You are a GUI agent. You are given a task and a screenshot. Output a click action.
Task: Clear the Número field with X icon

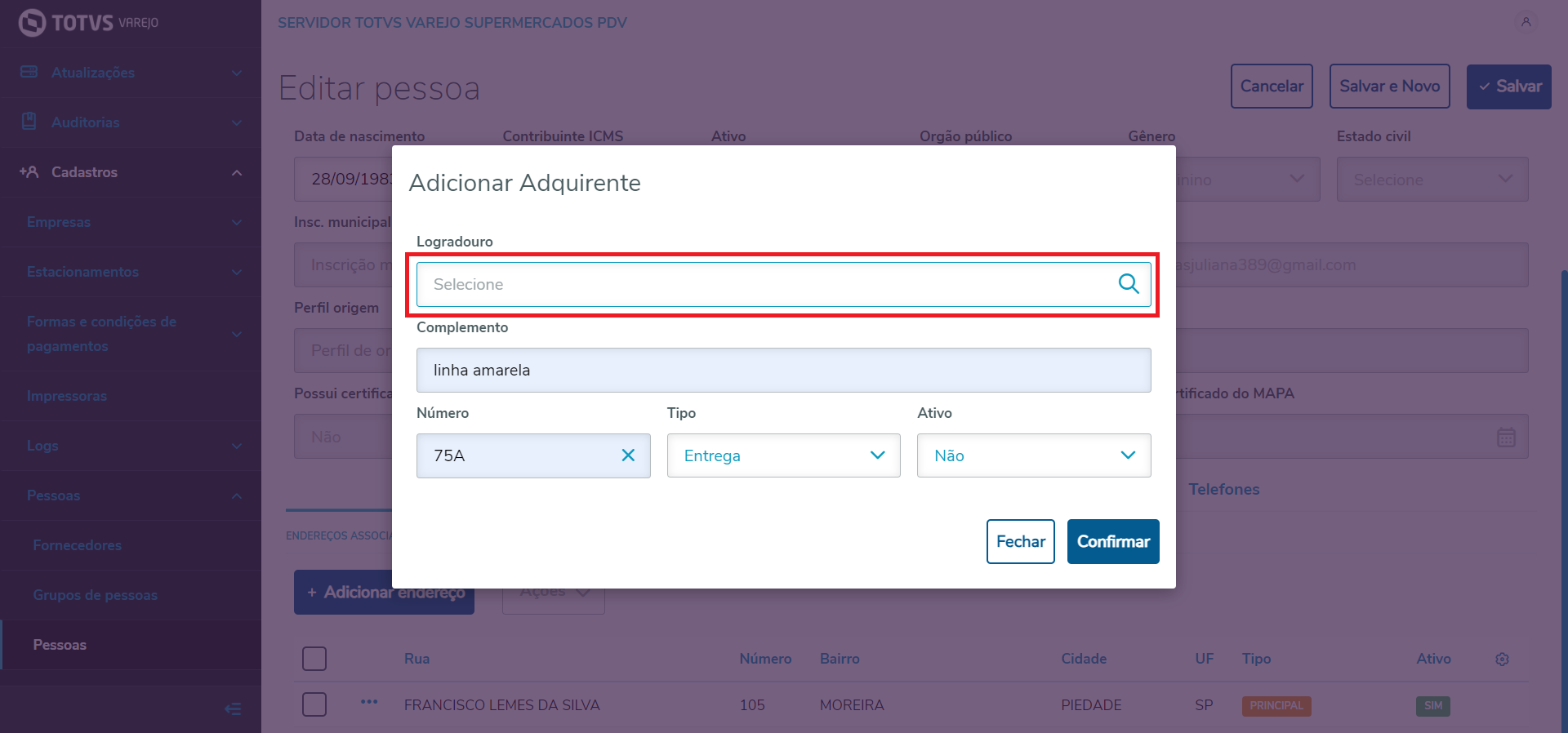[628, 455]
